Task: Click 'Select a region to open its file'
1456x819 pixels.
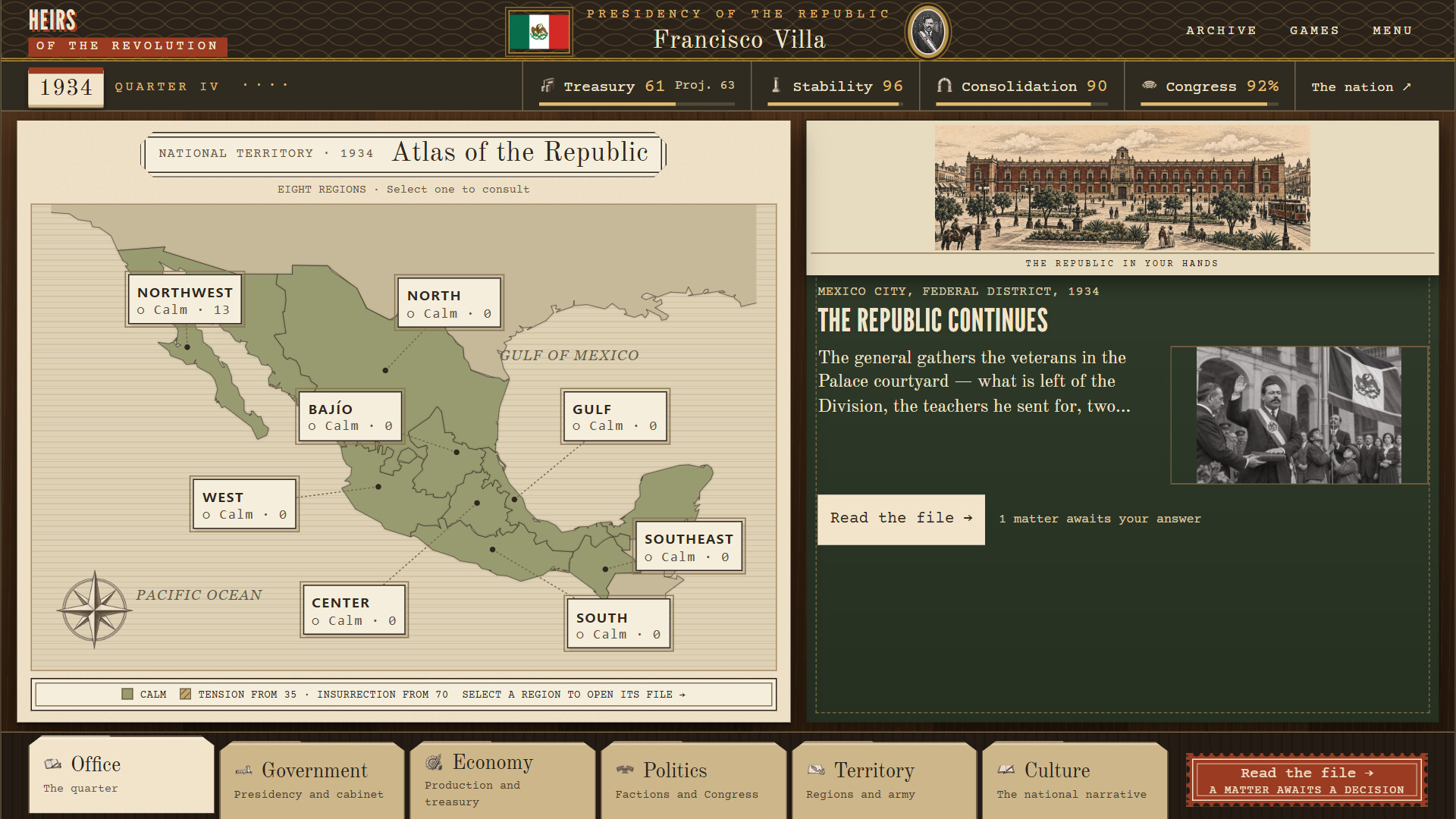Action: coord(574,695)
